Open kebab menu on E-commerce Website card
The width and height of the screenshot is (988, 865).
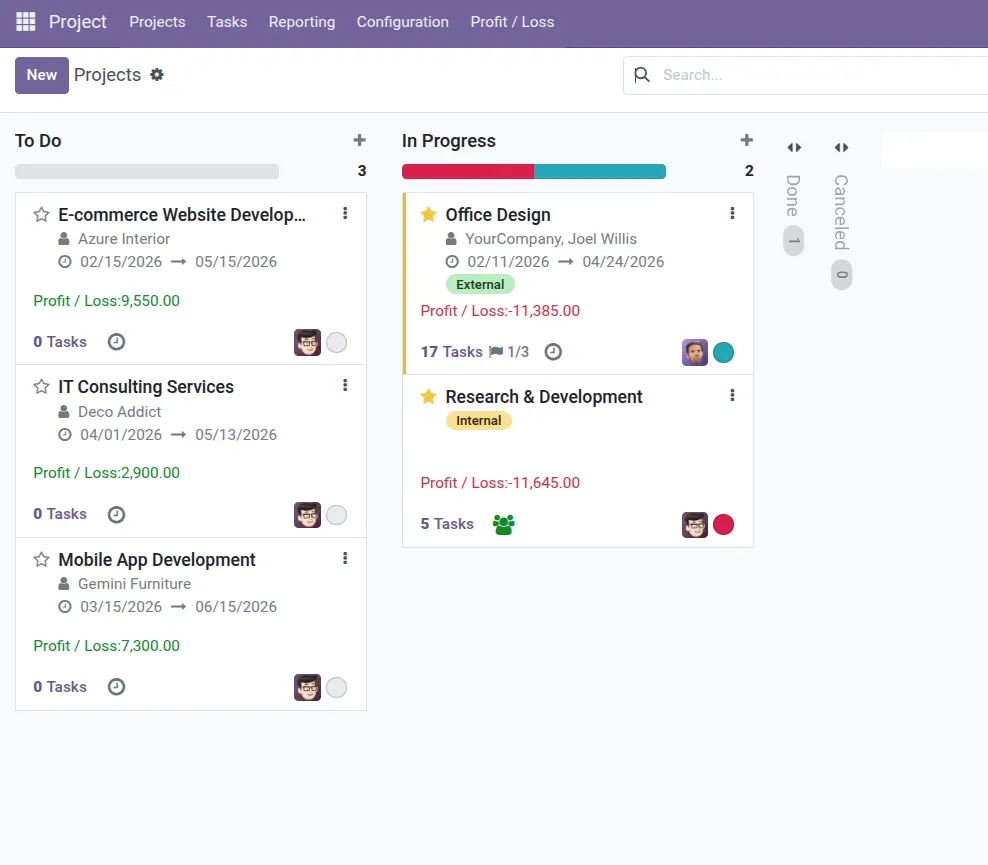tap(345, 213)
